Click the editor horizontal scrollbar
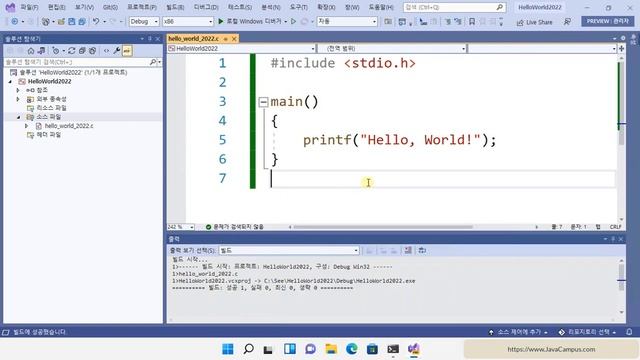 click(383, 227)
